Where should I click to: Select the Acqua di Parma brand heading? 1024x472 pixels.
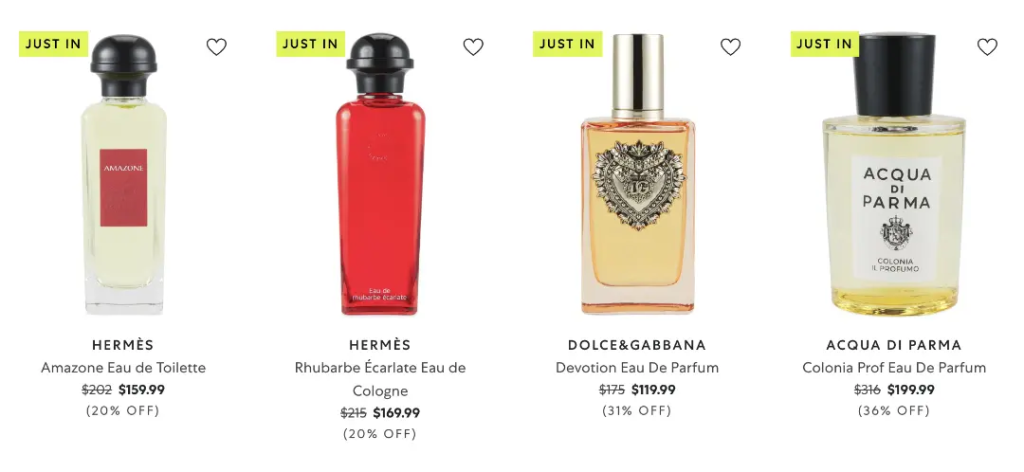894,345
